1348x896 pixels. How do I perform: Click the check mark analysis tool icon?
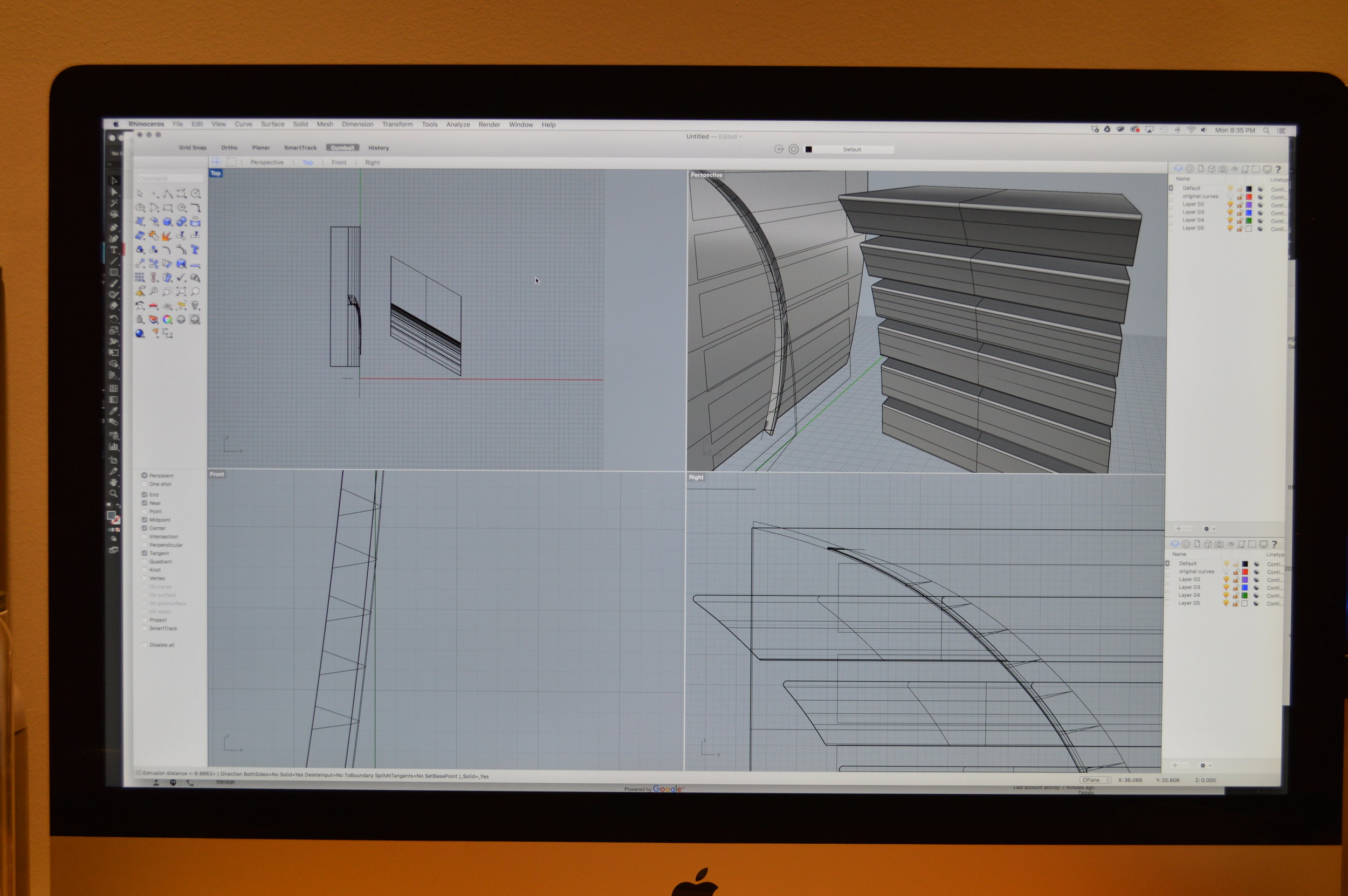coord(181,278)
